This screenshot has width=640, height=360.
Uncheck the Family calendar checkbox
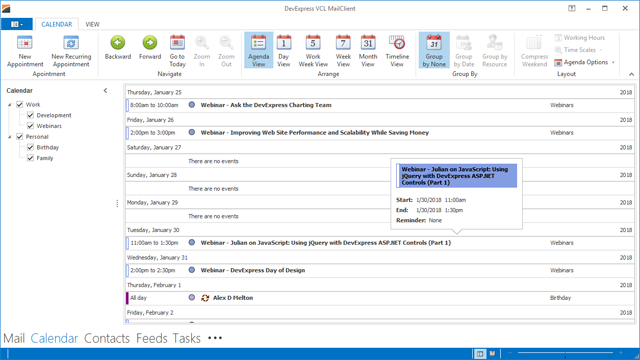pos(30,158)
